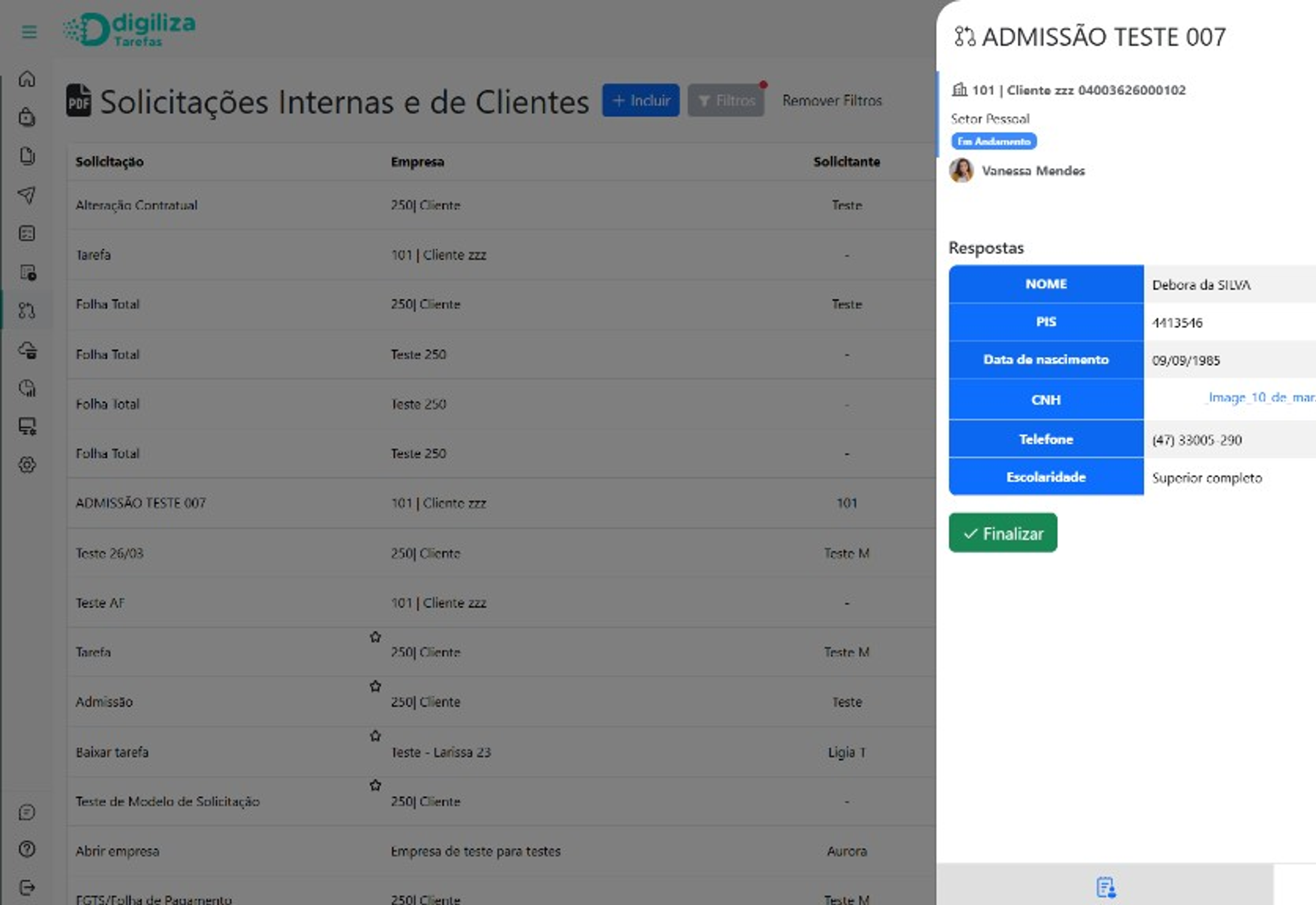Image resolution: width=1316 pixels, height=905 pixels.
Task: Click Remover Filtros
Action: tap(832, 100)
